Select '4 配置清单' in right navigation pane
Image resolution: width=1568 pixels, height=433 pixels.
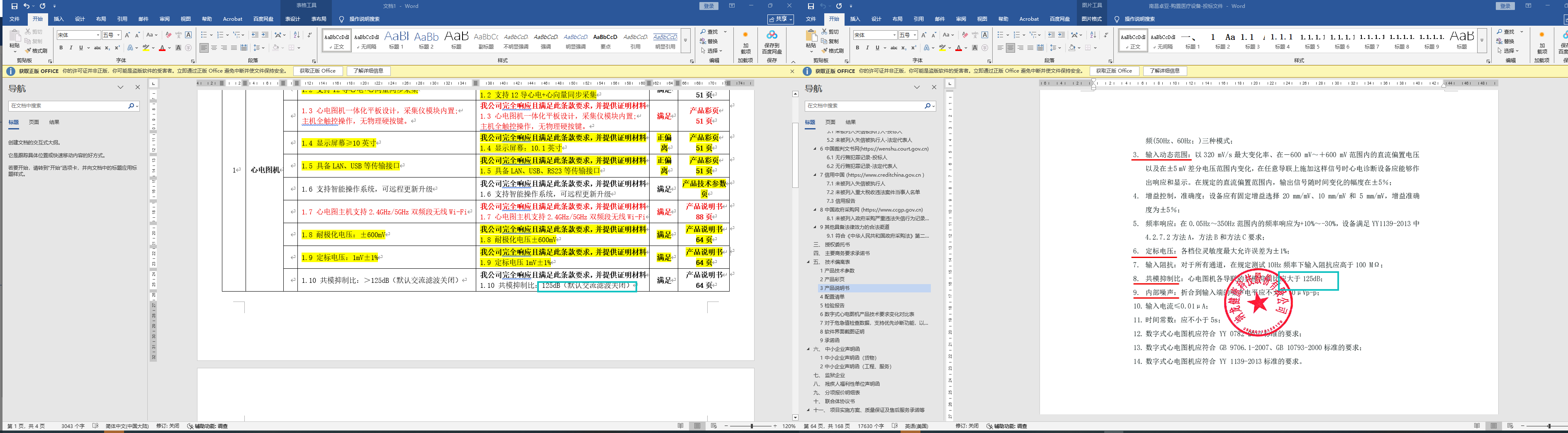tap(832, 297)
